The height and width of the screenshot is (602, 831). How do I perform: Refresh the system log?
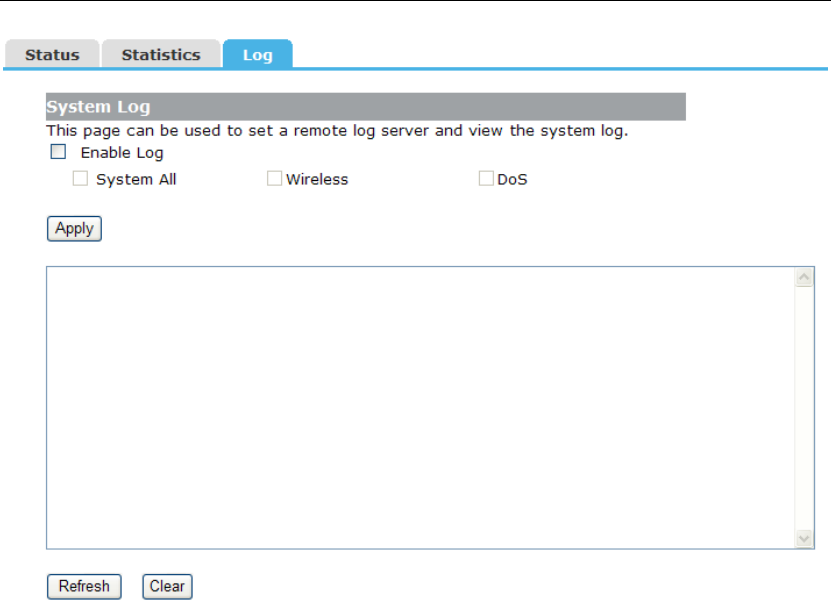84,587
